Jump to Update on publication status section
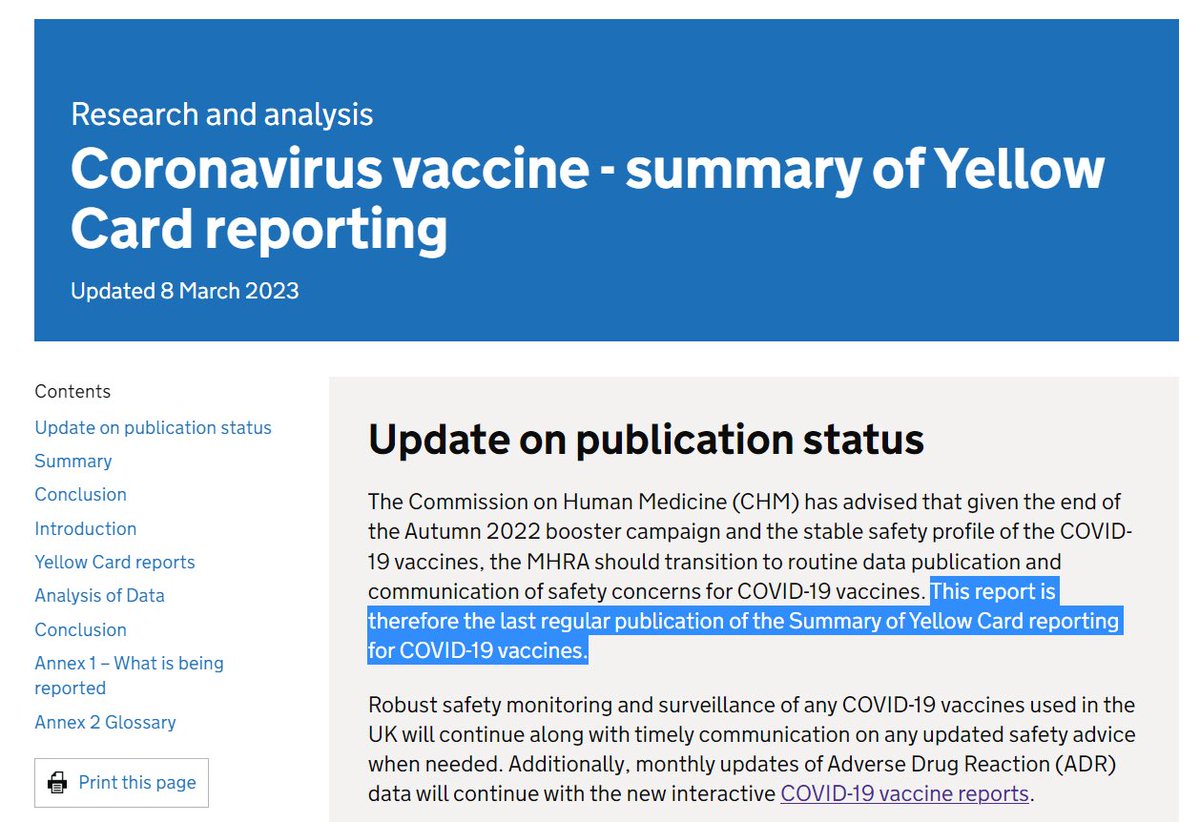Viewport: 1200px width, 822px height. 153,428
